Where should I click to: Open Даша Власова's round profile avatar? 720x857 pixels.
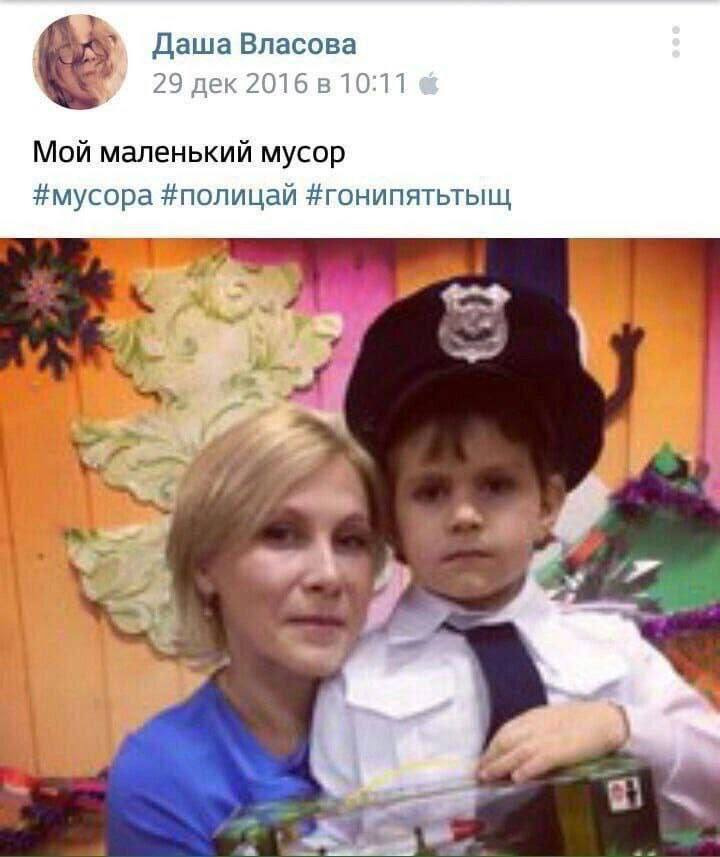pyautogui.click(x=80, y=62)
